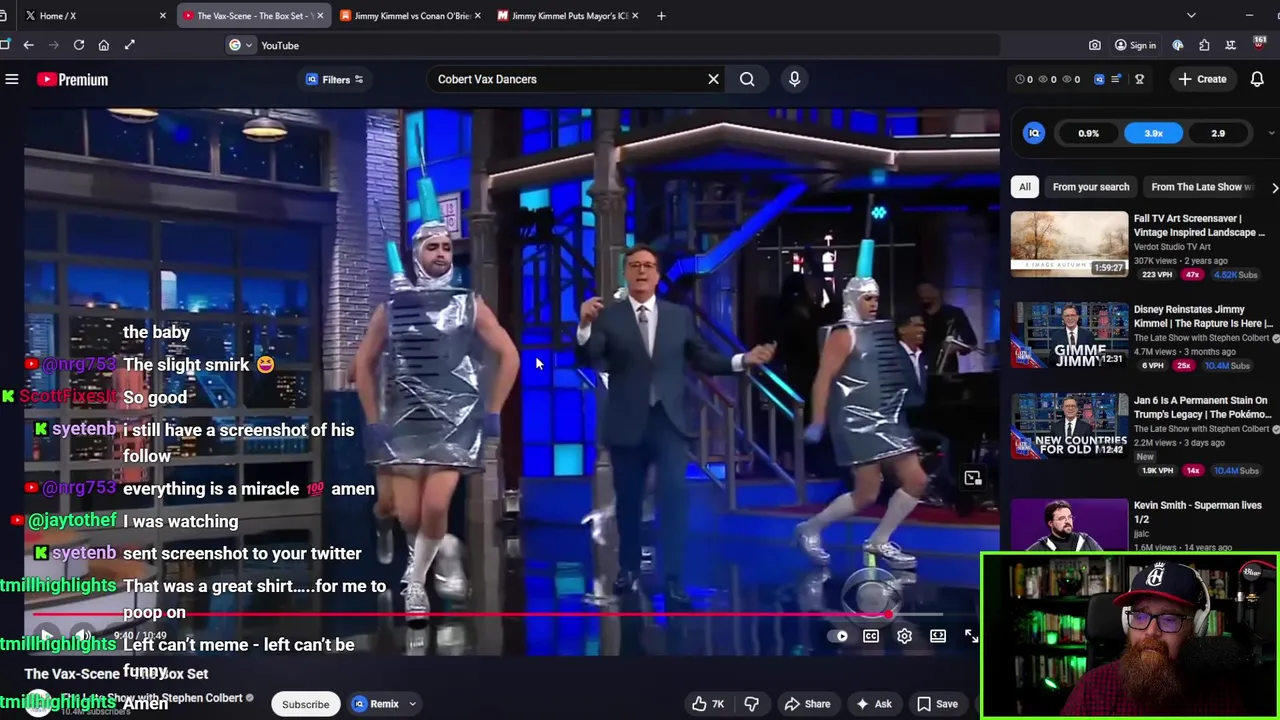This screenshot has height=720, width=1280.
Task: Start voice search with the microphone
Action: tap(795, 79)
